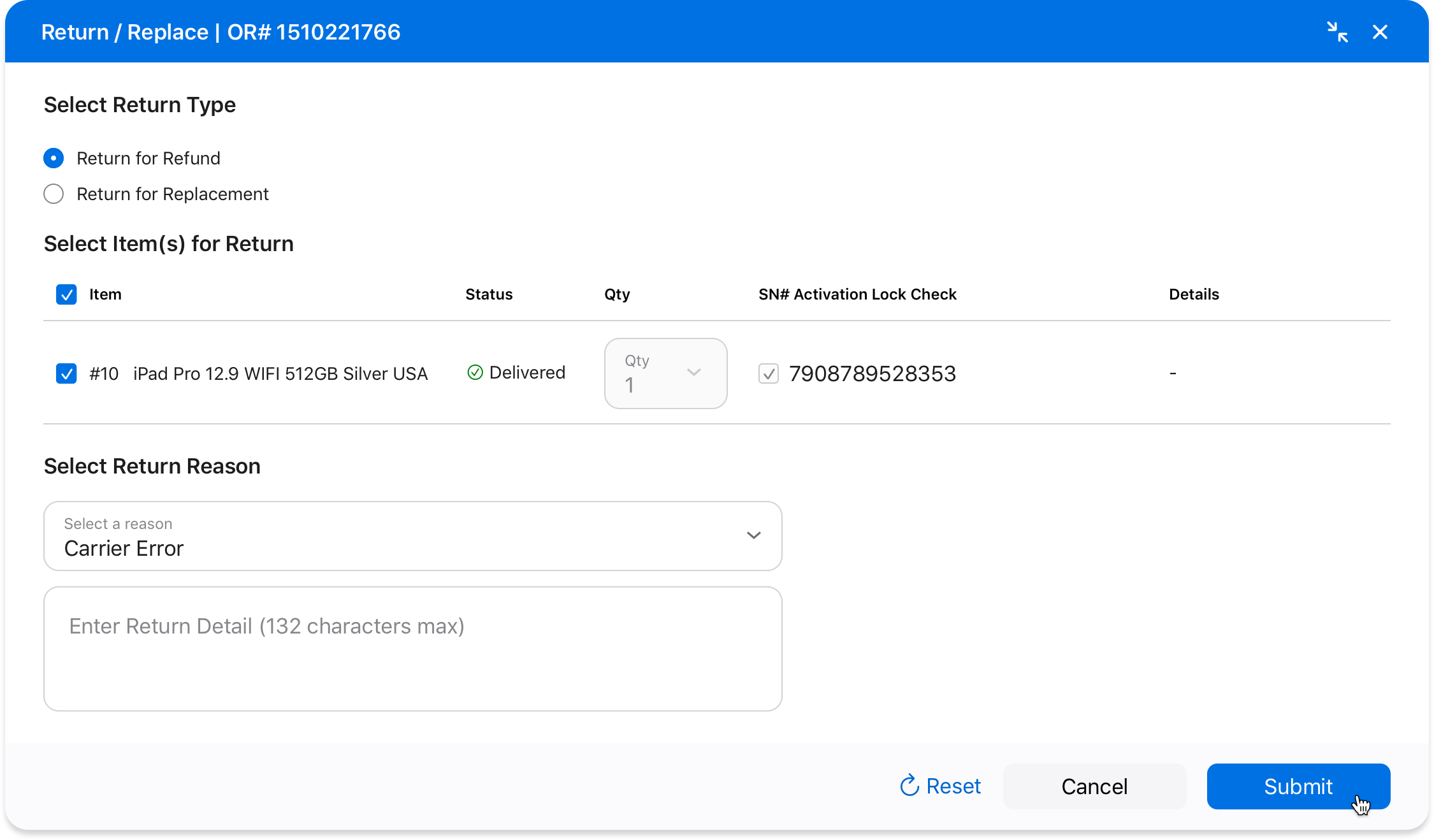The height and width of the screenshot is (840, 1434).
Task: Click the green Delivered status checkmark icon
Action: click(x=475, y=372)
